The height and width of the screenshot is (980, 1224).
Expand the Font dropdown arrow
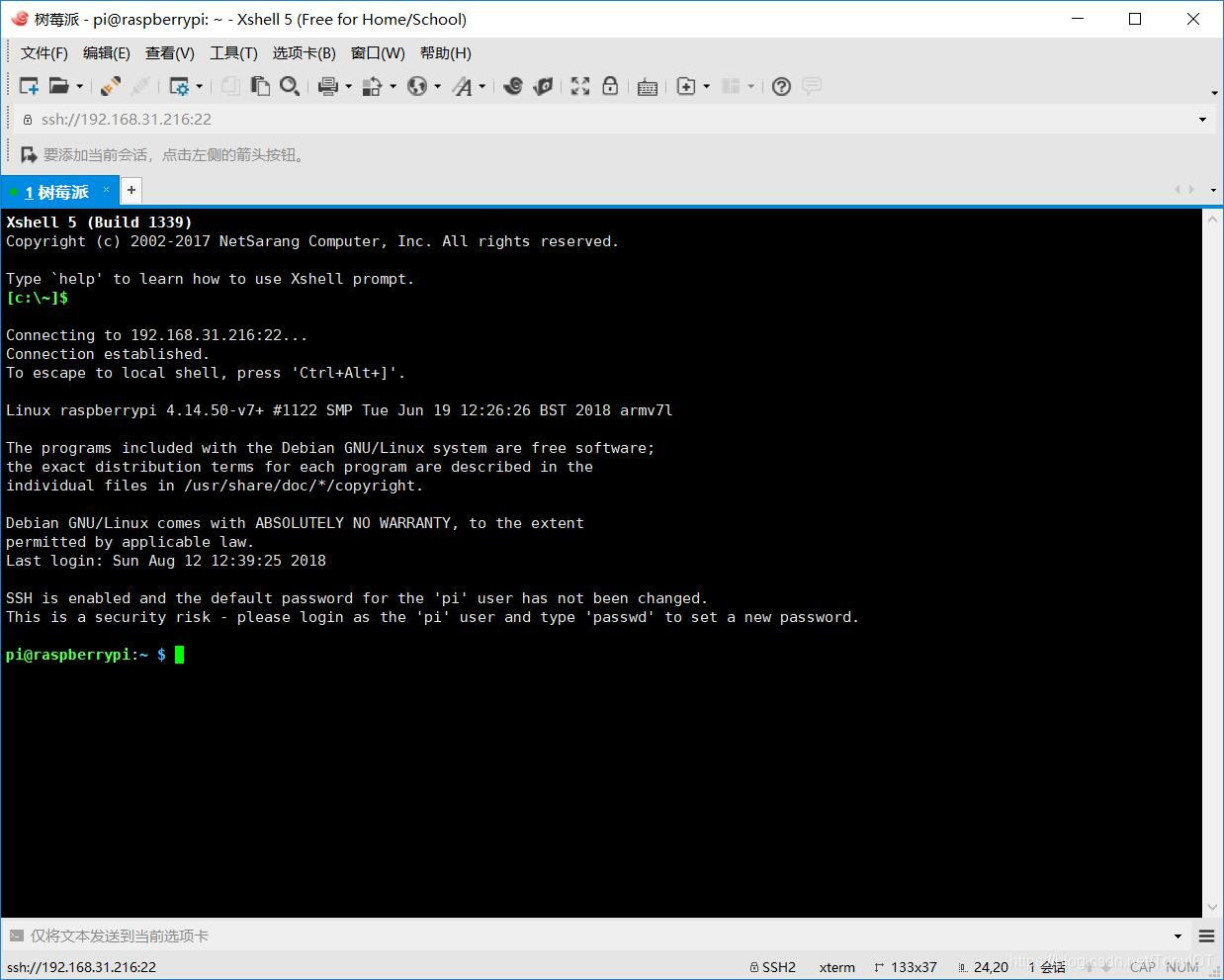coord(481,86)
